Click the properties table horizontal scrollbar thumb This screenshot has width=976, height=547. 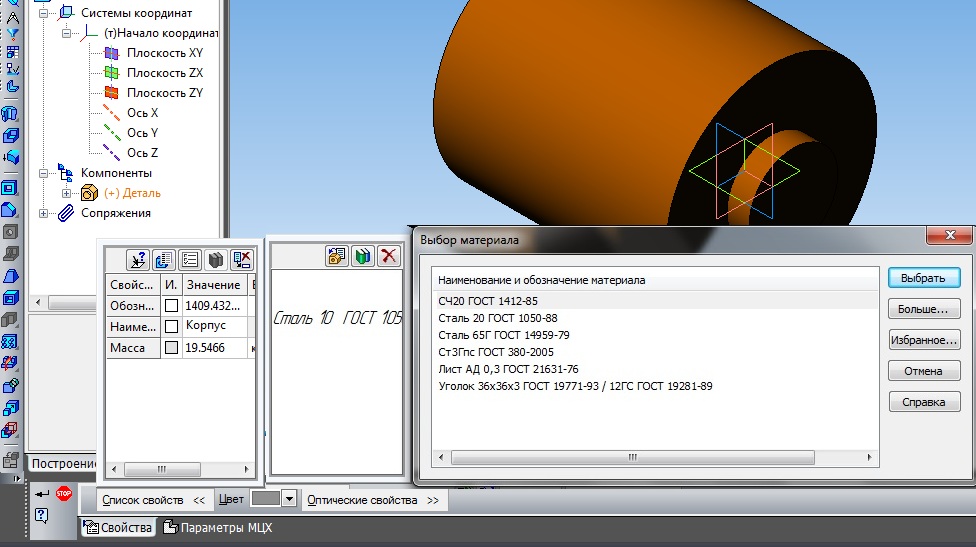tap(162, 469)
